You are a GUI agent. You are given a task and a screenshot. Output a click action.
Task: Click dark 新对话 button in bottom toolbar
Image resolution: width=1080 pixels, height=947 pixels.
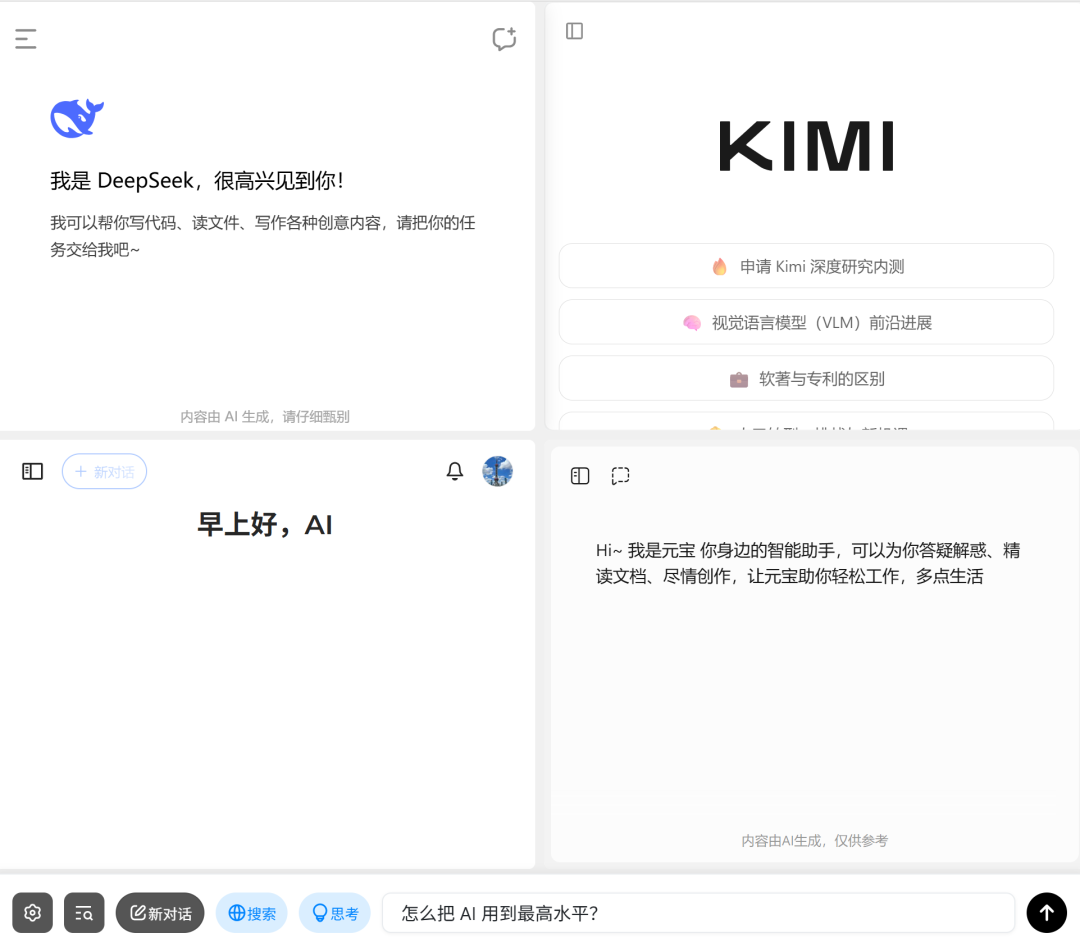coord(160,913)
